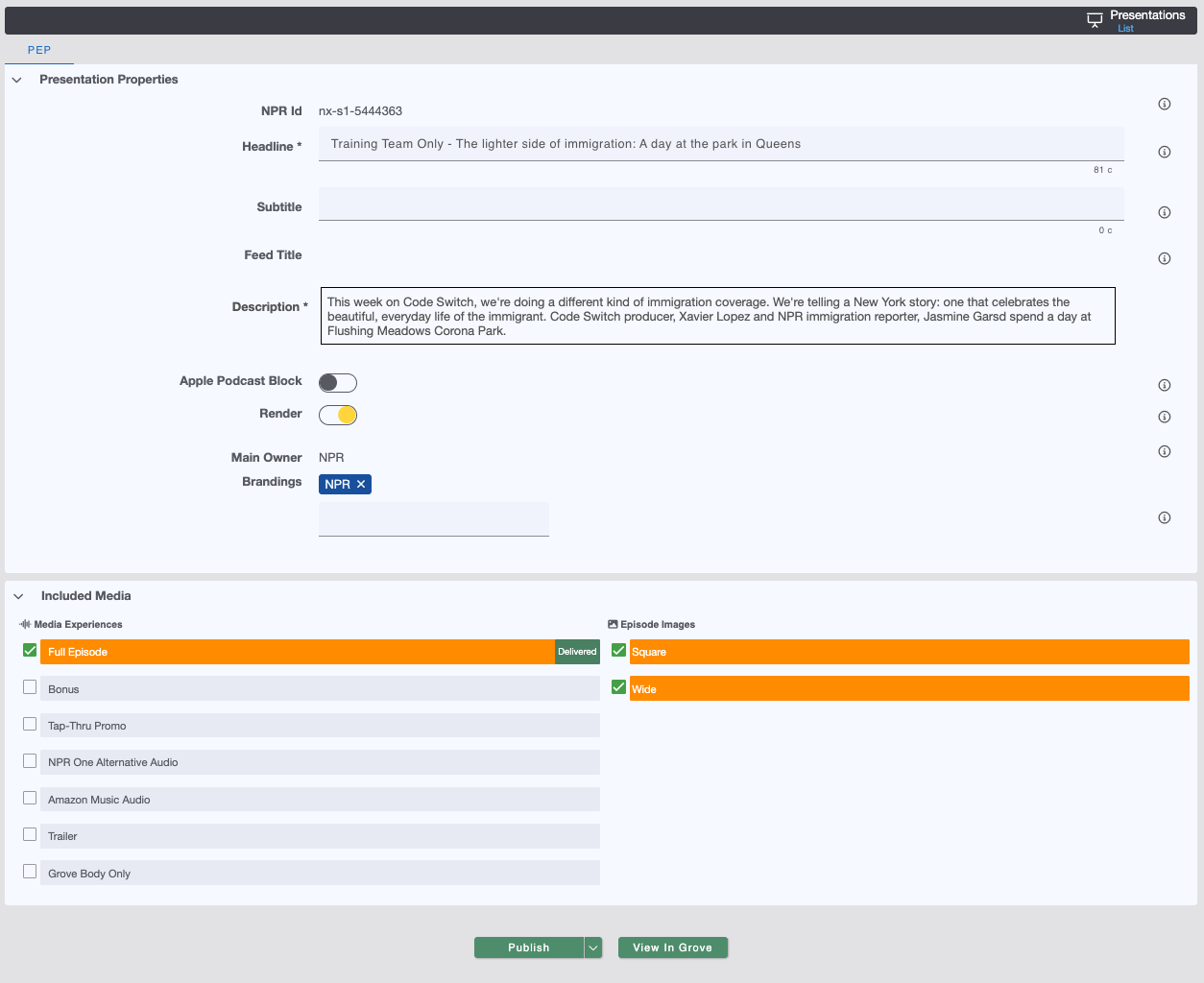The width and height of the screenshot is (1204, 983).
Task: Click the 0 c subtitle character count
Action: [1105, 230]
